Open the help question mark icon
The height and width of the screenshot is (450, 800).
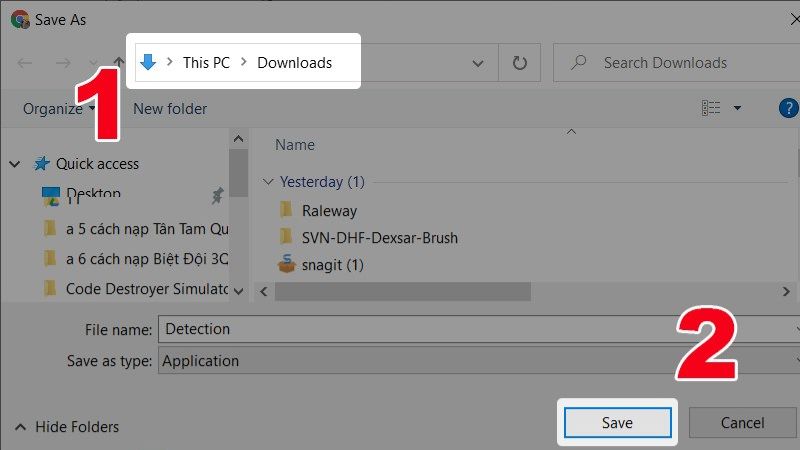[x=789, y=108]
